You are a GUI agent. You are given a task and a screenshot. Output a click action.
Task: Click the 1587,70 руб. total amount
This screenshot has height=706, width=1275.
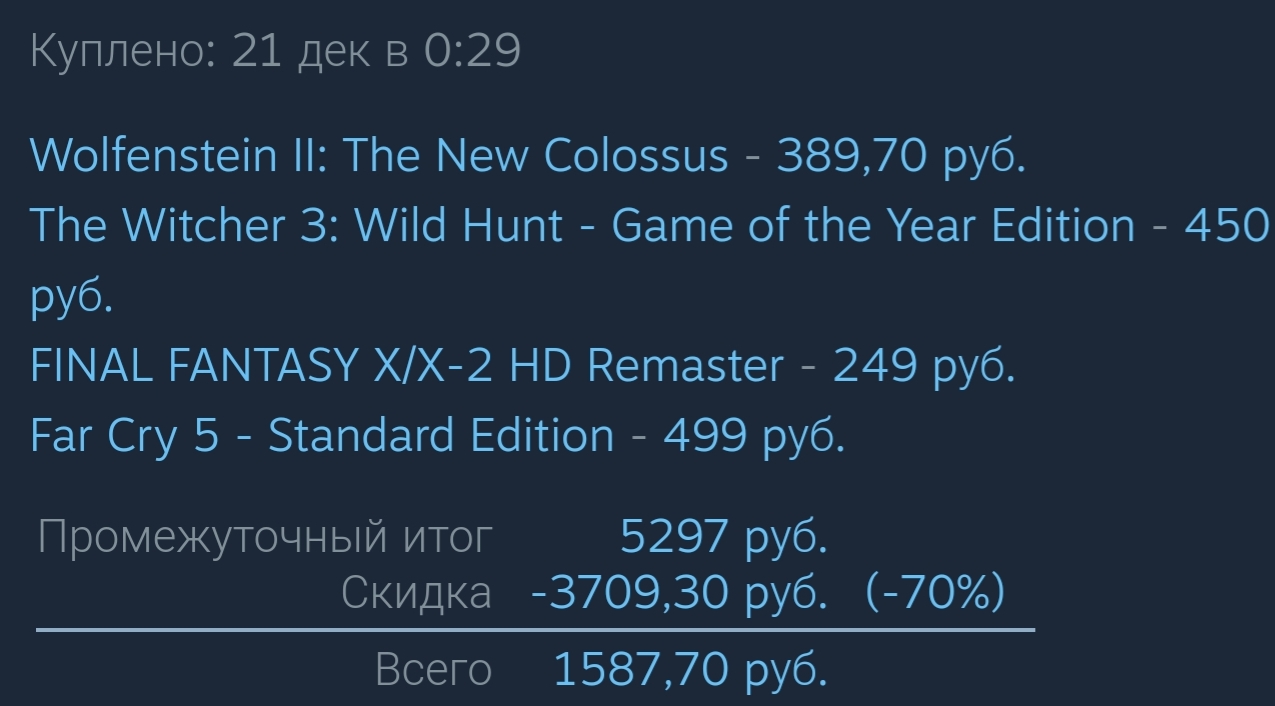click(690, 670)
